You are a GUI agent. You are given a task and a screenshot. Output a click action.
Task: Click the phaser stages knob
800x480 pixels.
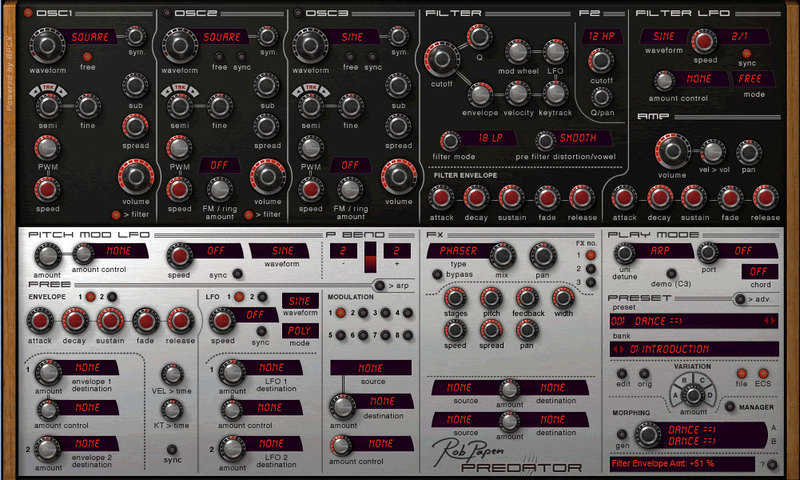click(x=455, y=298)
